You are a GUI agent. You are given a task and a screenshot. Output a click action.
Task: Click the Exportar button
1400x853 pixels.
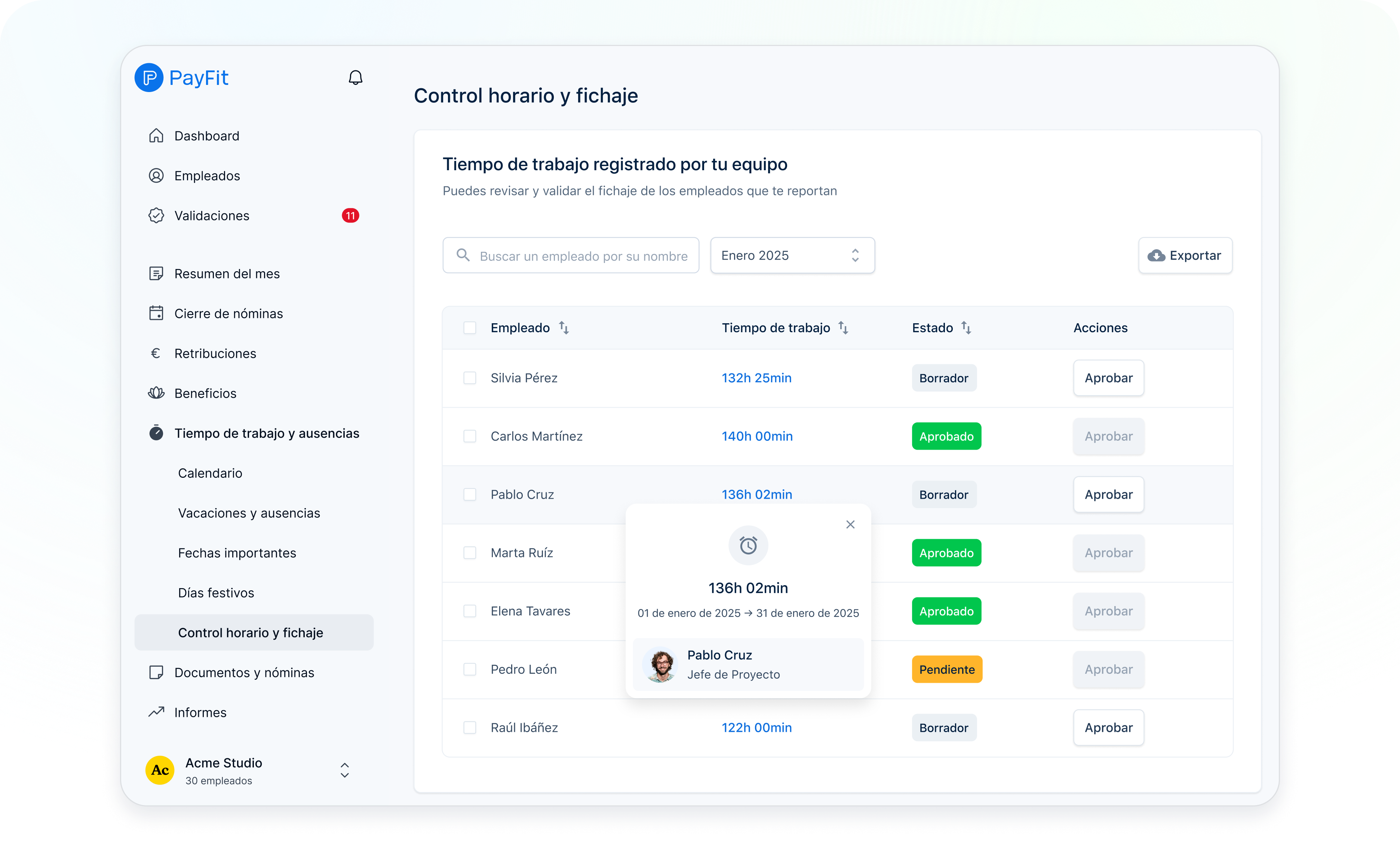click(1185, 255)
